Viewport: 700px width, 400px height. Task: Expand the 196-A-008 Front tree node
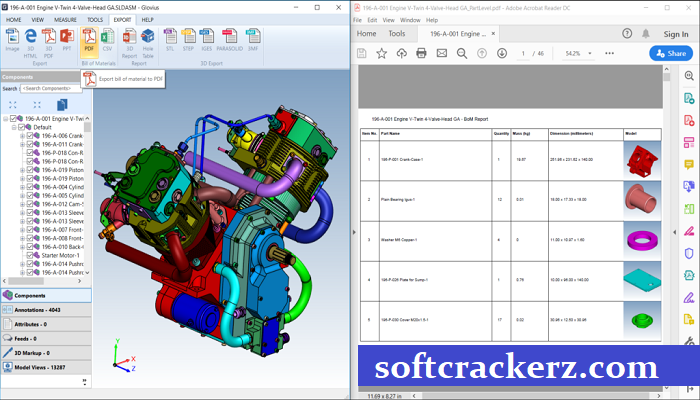click(x=22, y=238)
